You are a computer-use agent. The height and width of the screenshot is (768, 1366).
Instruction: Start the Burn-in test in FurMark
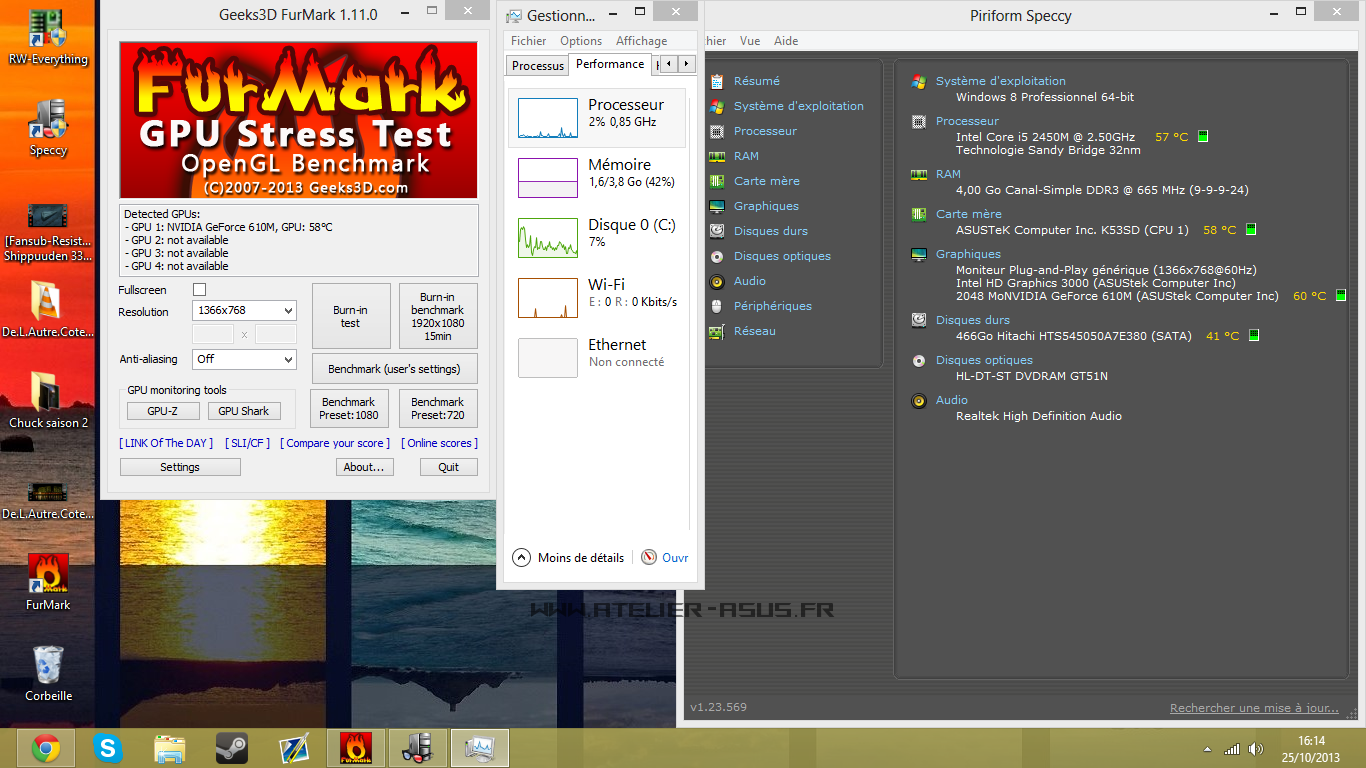pyautogui.click(x=350, y=317)
